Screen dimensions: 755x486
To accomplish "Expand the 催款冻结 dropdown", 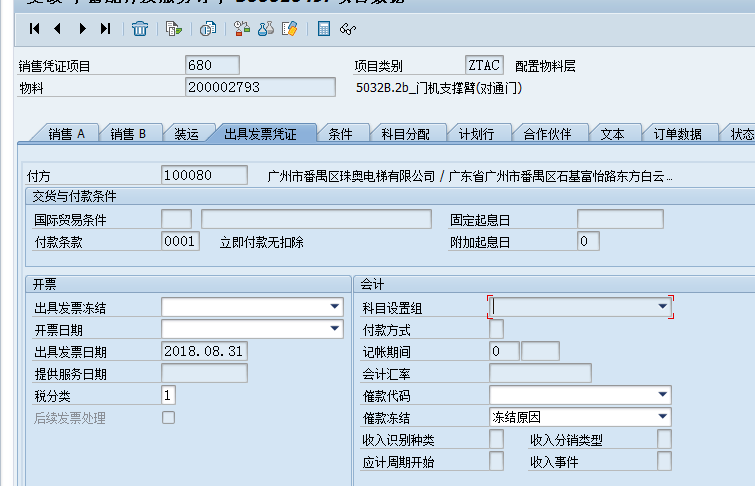I will 662,418.
